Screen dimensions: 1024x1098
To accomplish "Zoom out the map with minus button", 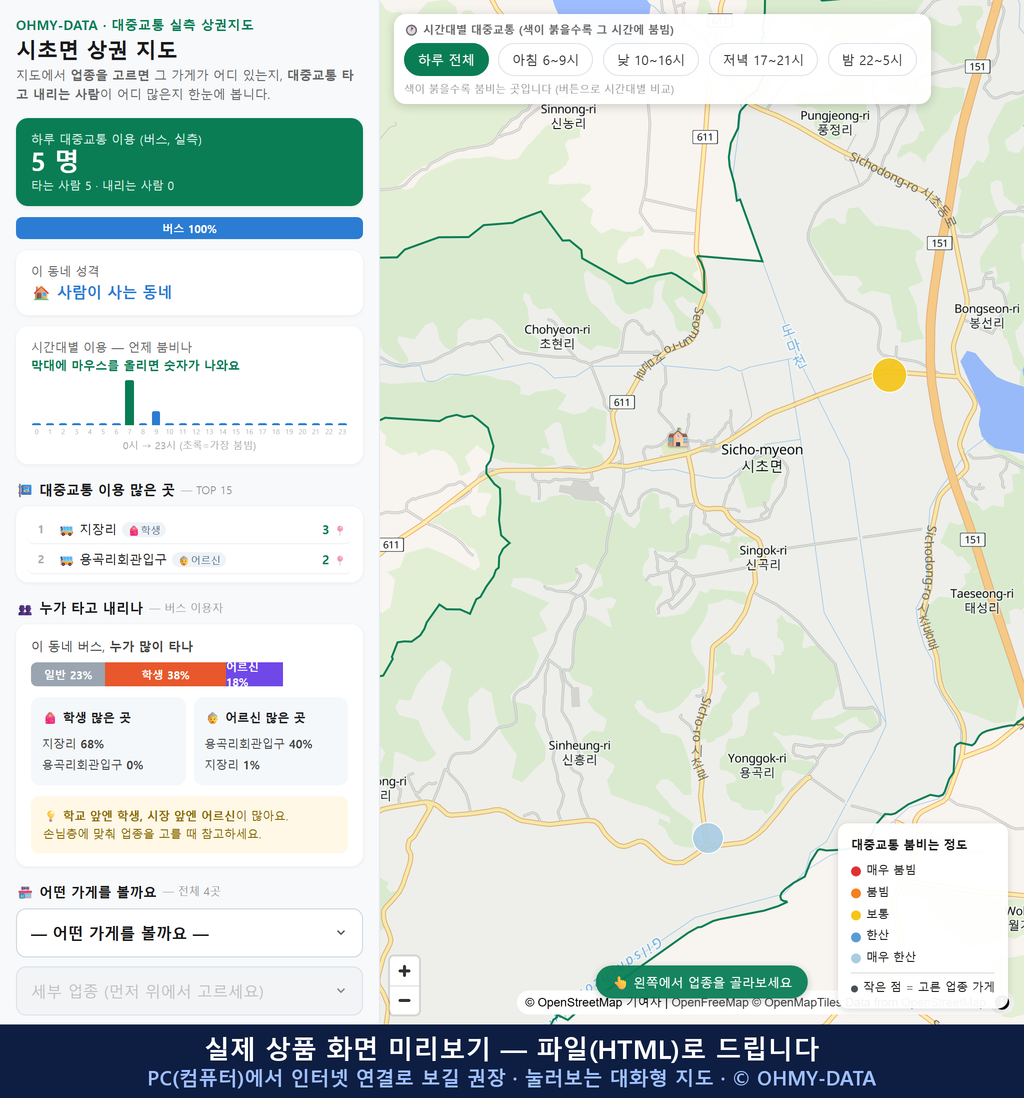I will 404,1000.
